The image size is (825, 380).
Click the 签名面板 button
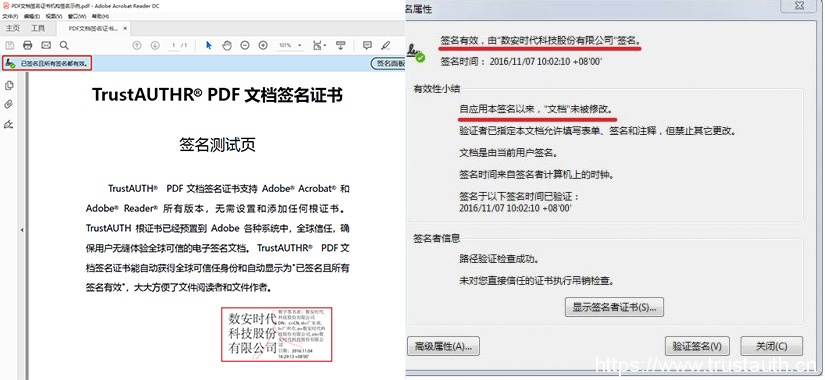pyautogui.click(x=389, y=64)
